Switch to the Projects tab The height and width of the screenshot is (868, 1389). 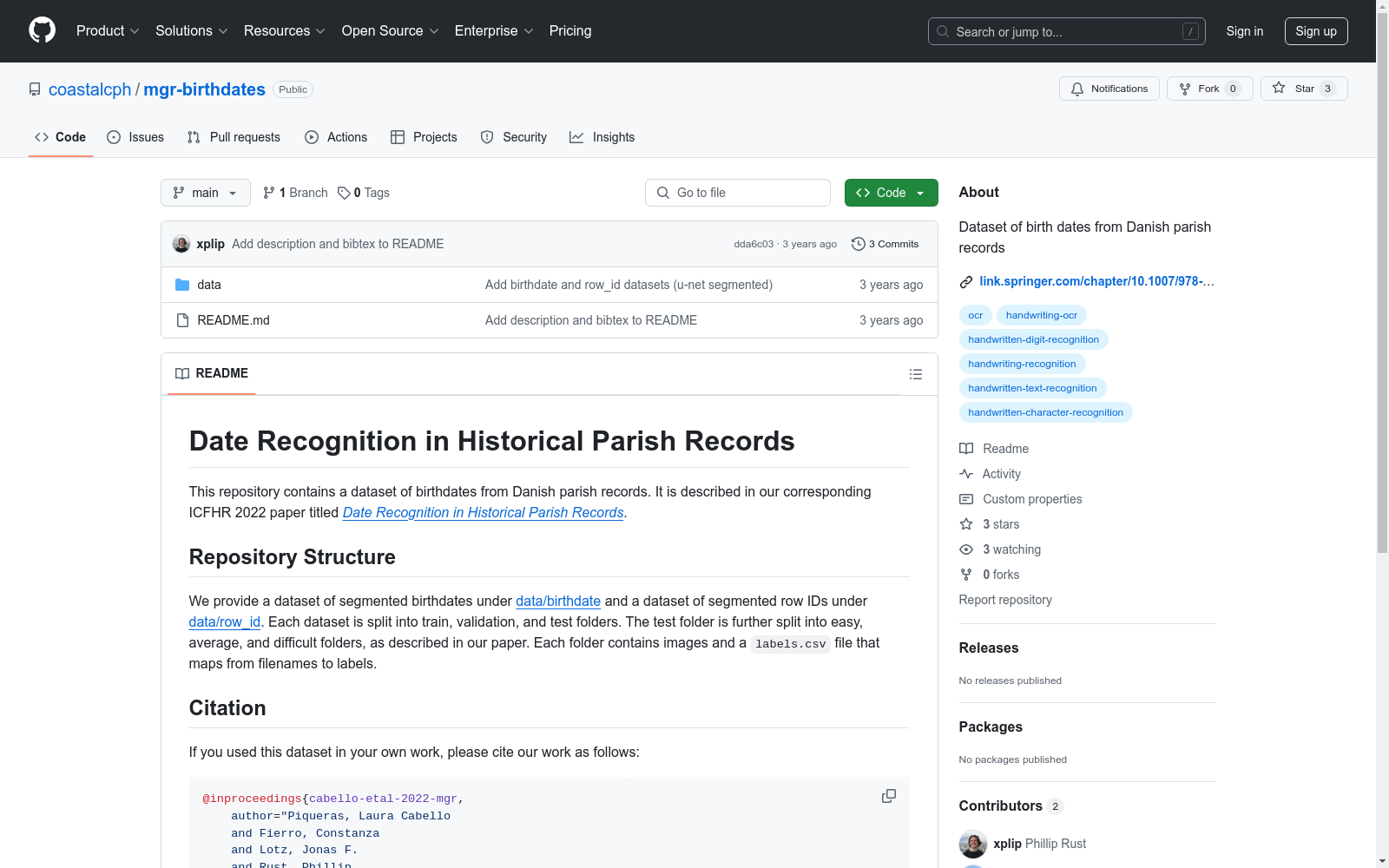(424, 137)
